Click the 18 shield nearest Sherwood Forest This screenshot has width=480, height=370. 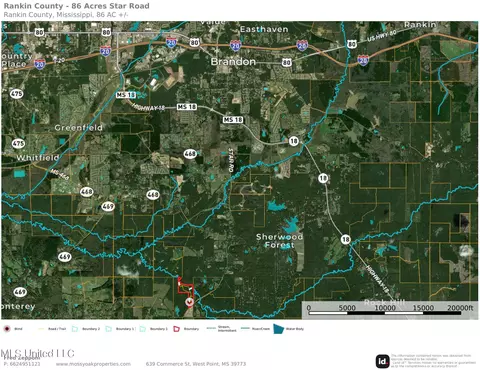click(346, 239)
